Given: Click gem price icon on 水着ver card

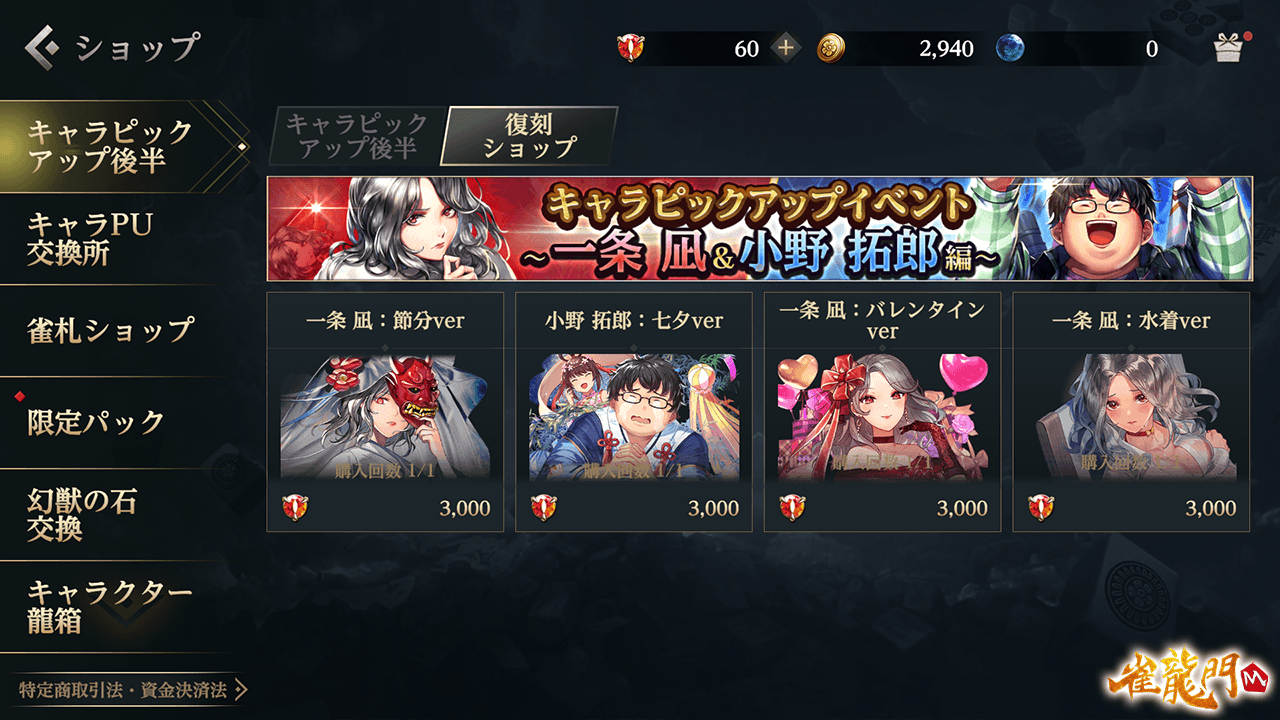Looking at the screenshot, I should [1041, 508].
